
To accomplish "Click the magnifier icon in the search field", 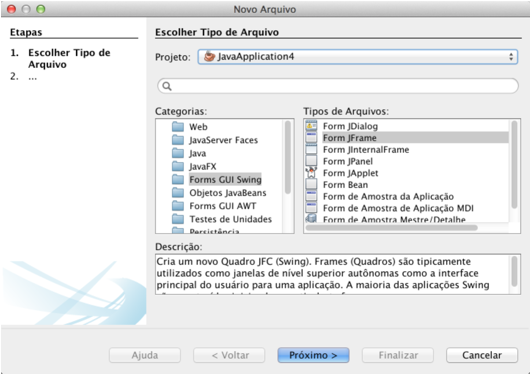I will click(167, 86).
